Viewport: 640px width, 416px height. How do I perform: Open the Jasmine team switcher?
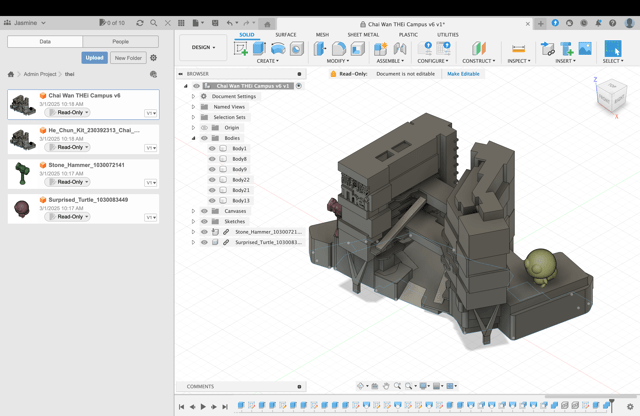tap(25, 23)
